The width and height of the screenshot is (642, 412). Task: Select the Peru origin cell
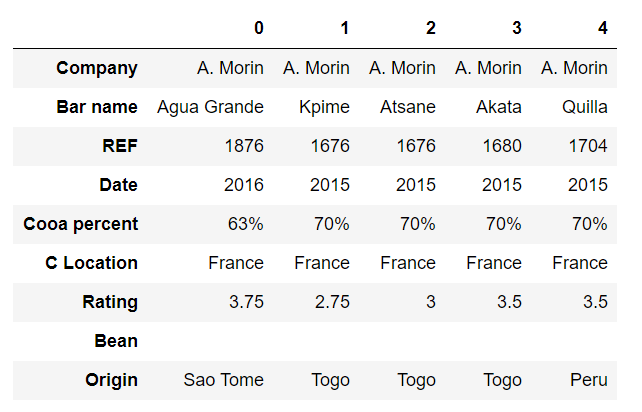[587, 380]
